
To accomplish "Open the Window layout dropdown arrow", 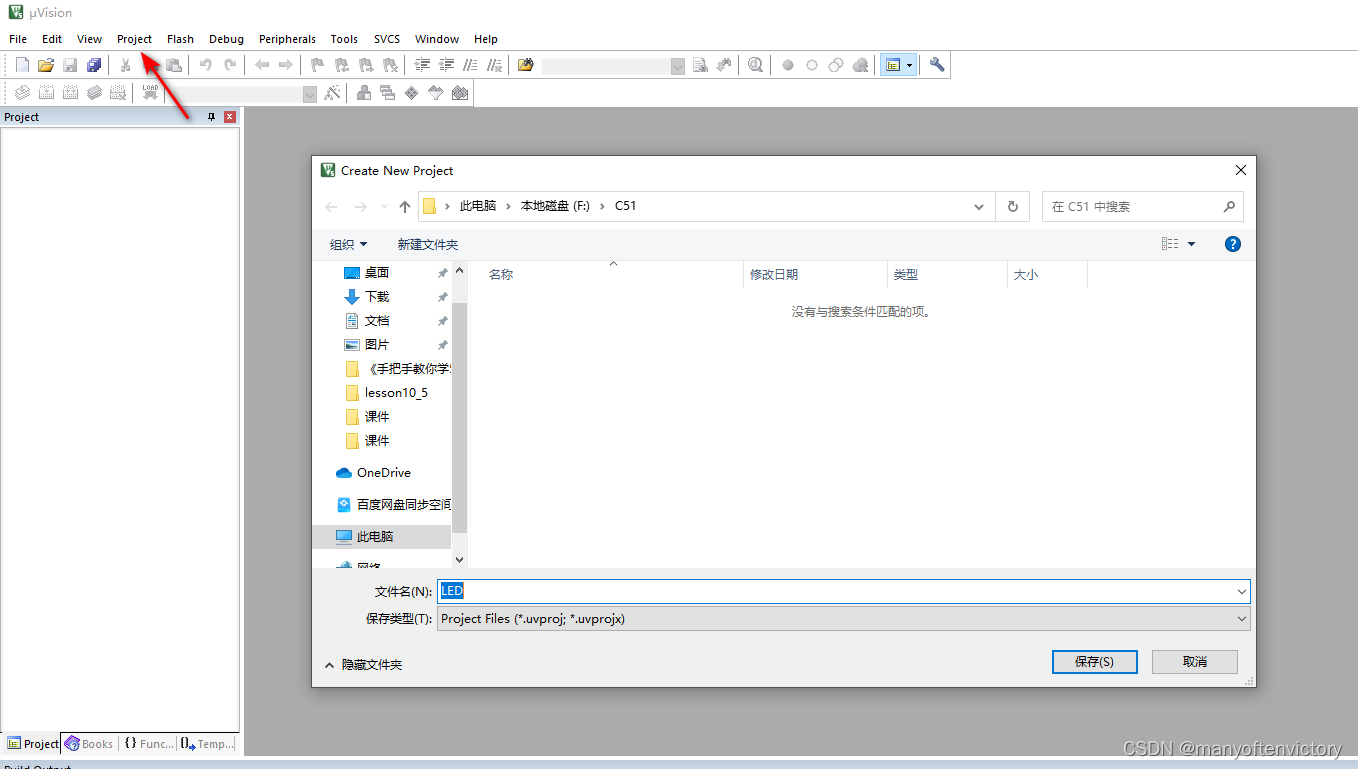I will click(910, 65).
